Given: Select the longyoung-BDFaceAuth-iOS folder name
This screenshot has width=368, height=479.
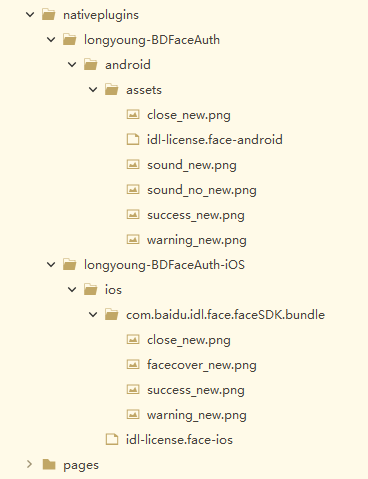Looking at the screenshot, I should pos(164,265).
